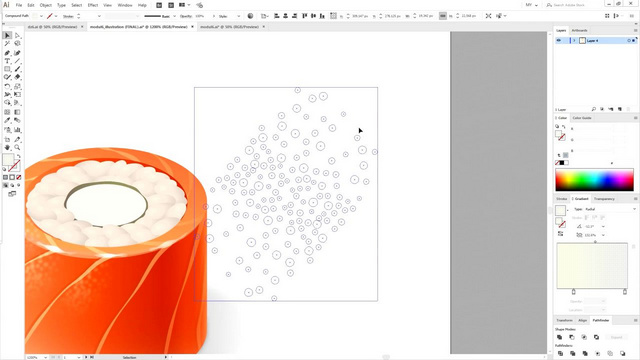The width and height of the screenshot is (640, 360).
Task: Switch to the Color Guide tab
Action: [x=582, y=118]
